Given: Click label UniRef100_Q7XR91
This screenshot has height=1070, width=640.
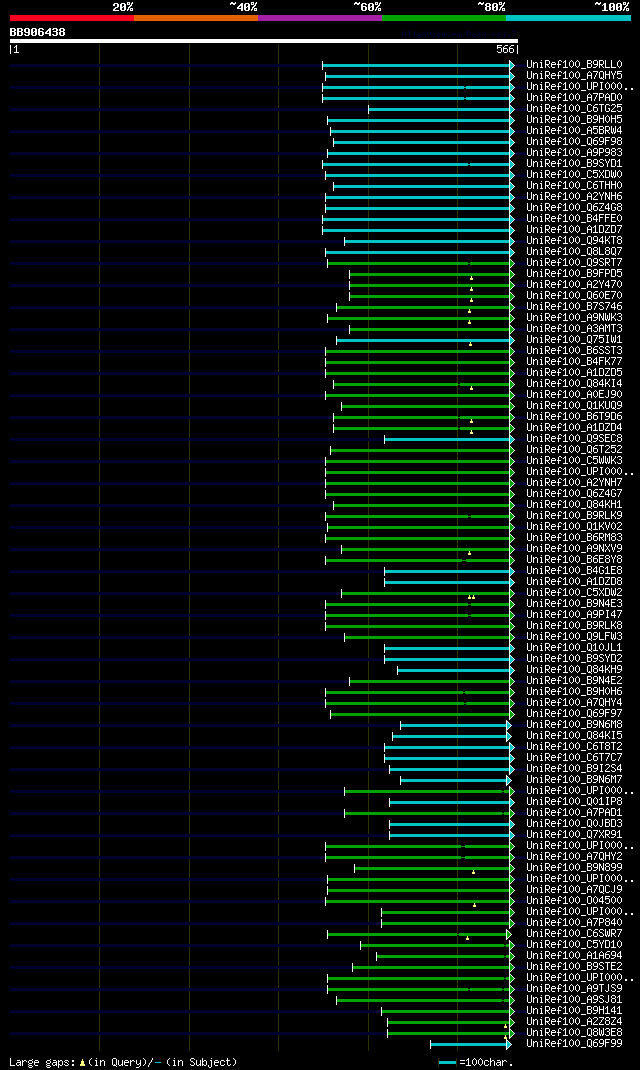Looking at the screenshot, I should [x=574, y=835].
